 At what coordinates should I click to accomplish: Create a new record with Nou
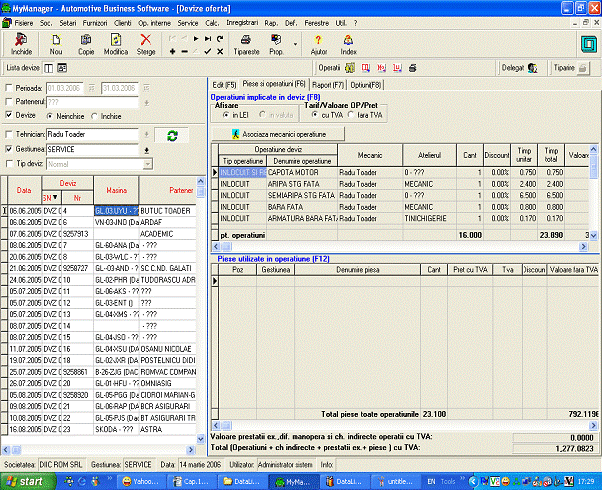[x=56, y=42]
